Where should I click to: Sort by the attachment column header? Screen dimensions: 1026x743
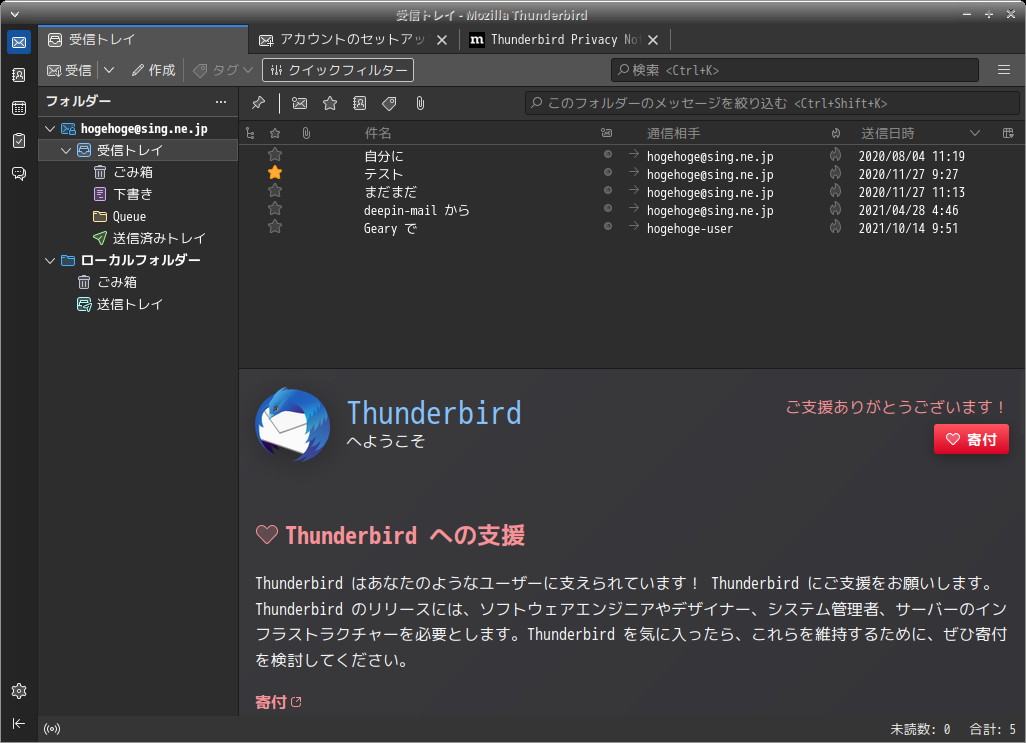tap(306, 133)
